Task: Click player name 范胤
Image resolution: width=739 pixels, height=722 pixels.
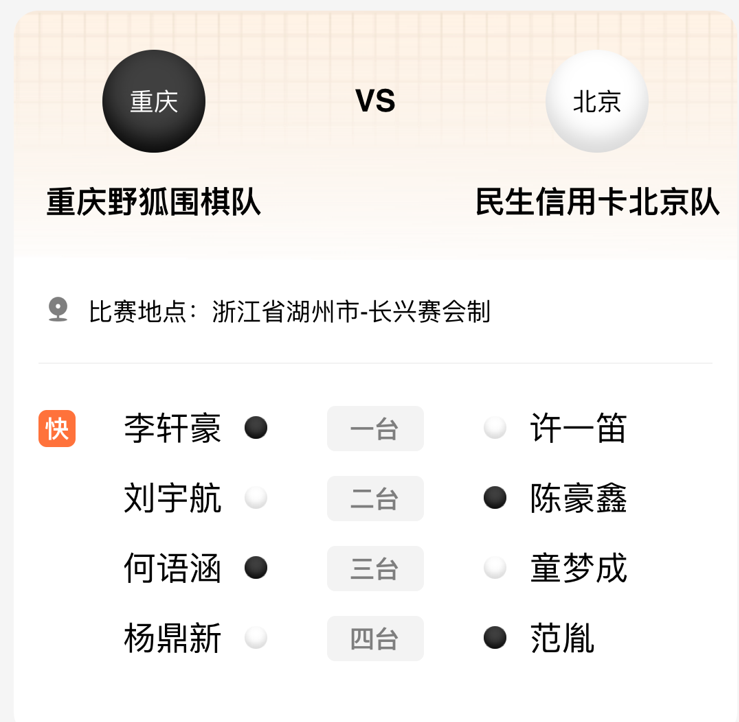Action: [x=563, y=638]
